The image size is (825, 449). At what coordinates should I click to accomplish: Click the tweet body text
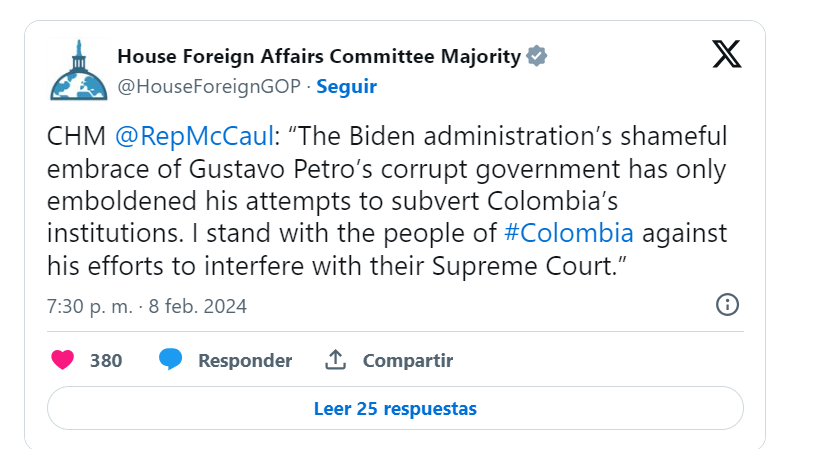(387, 201)
